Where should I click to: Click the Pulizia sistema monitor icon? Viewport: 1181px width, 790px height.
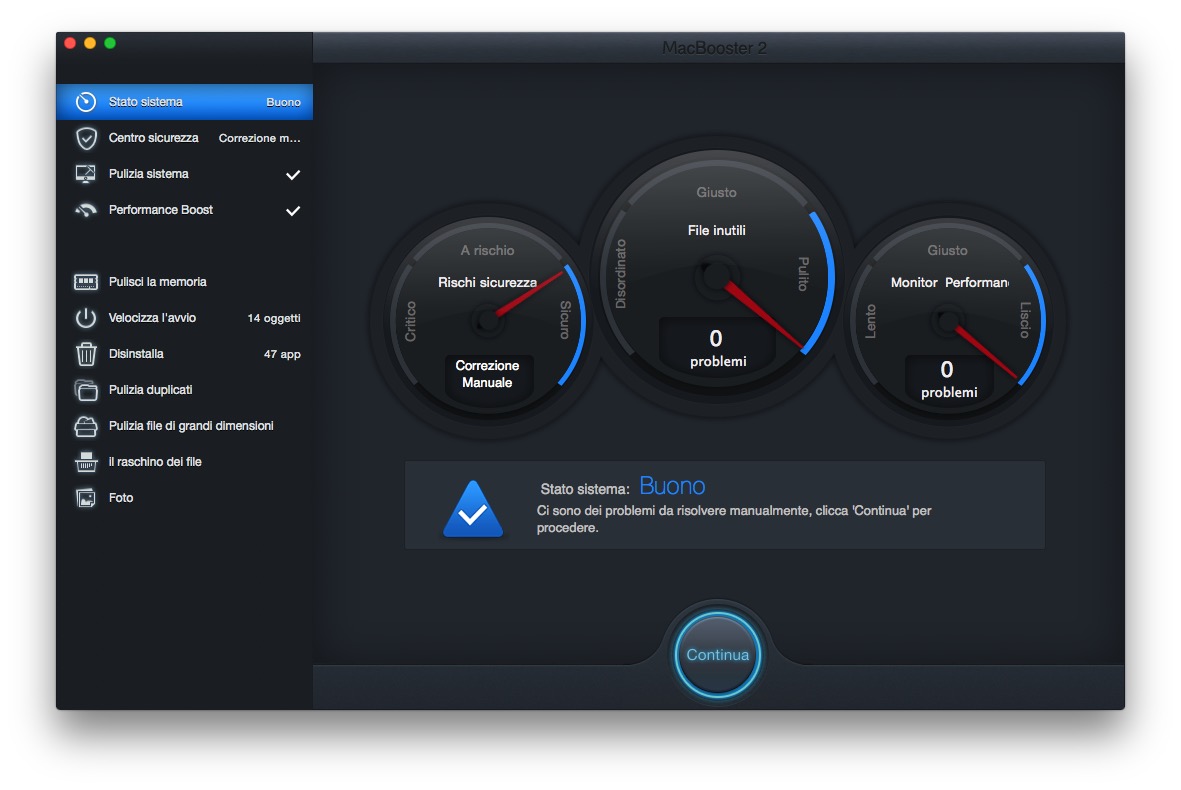86,174
